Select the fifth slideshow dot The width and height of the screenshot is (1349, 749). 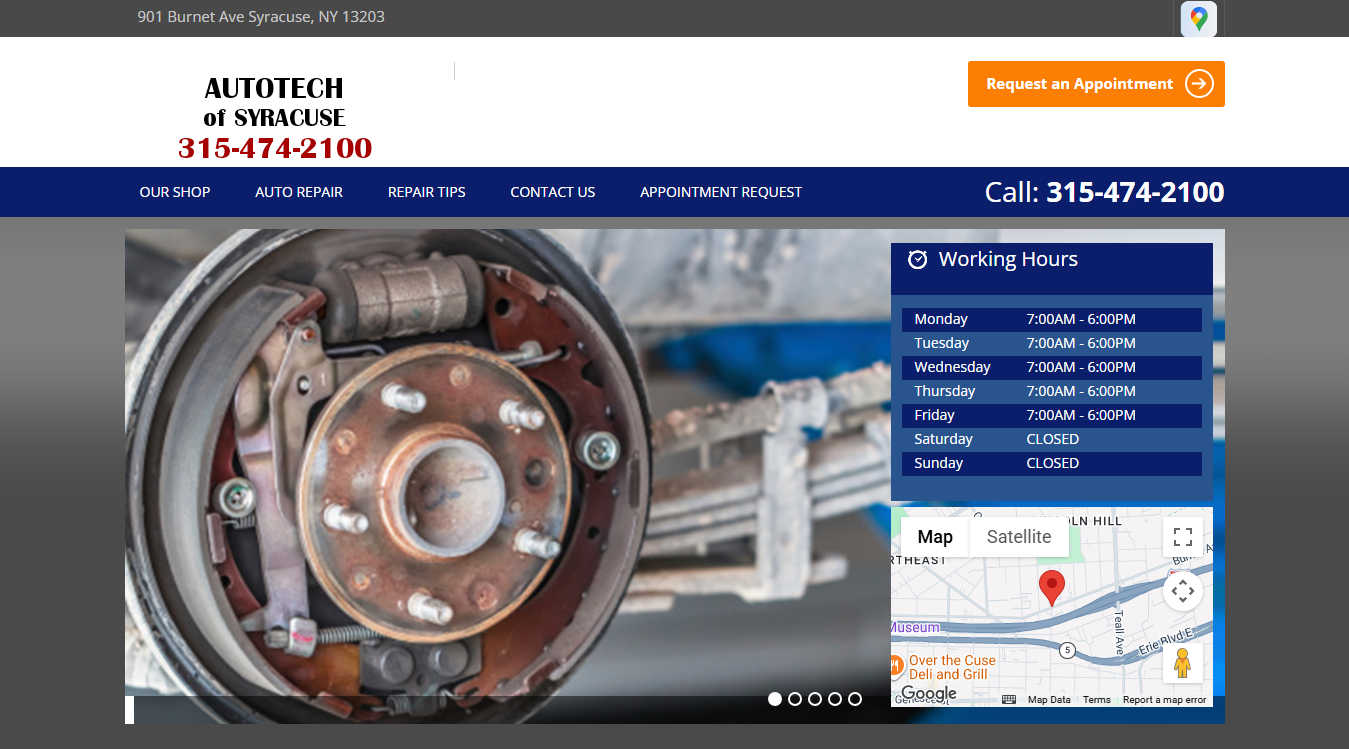click(x=855, y=699)
